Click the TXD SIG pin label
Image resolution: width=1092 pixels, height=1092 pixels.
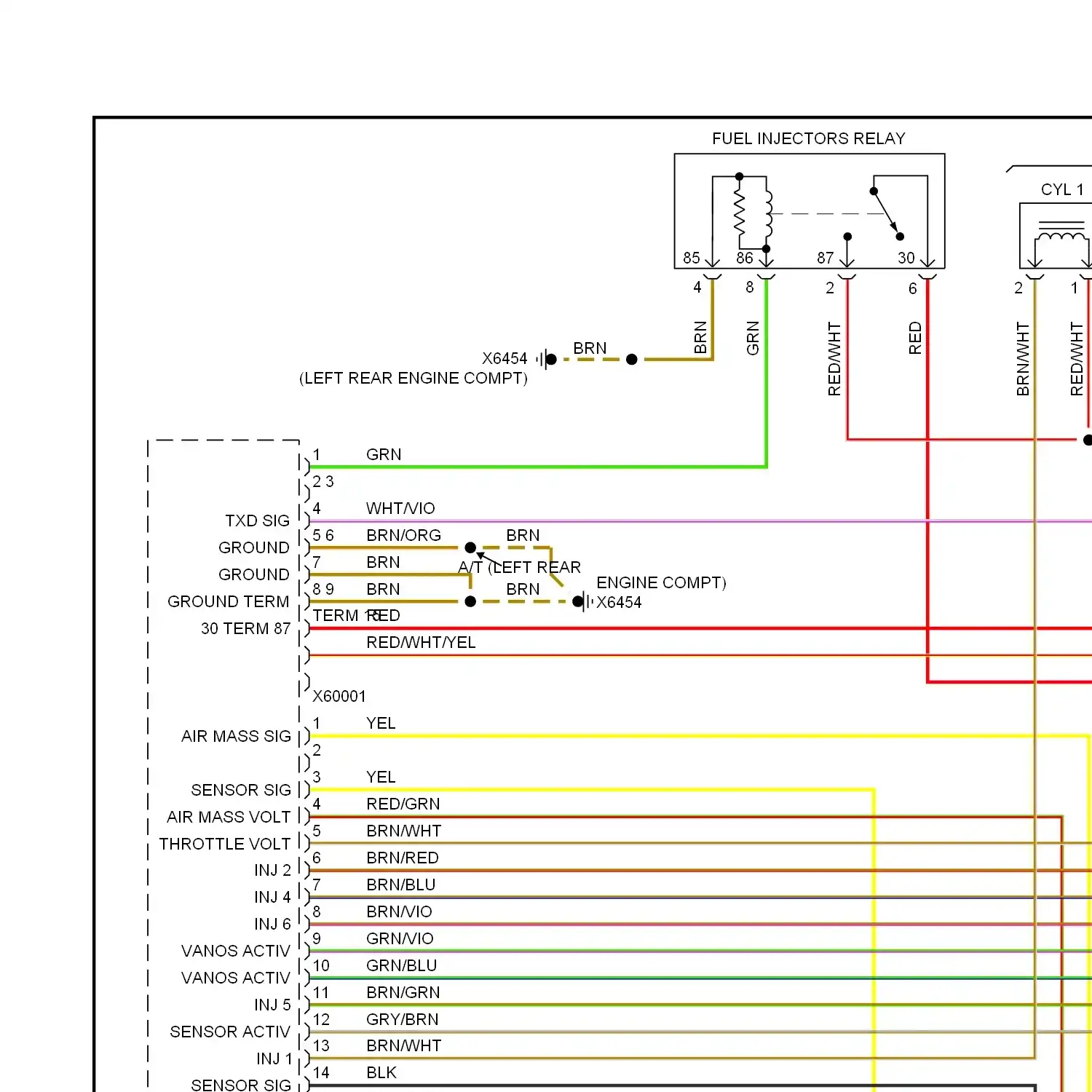(257, 521)
